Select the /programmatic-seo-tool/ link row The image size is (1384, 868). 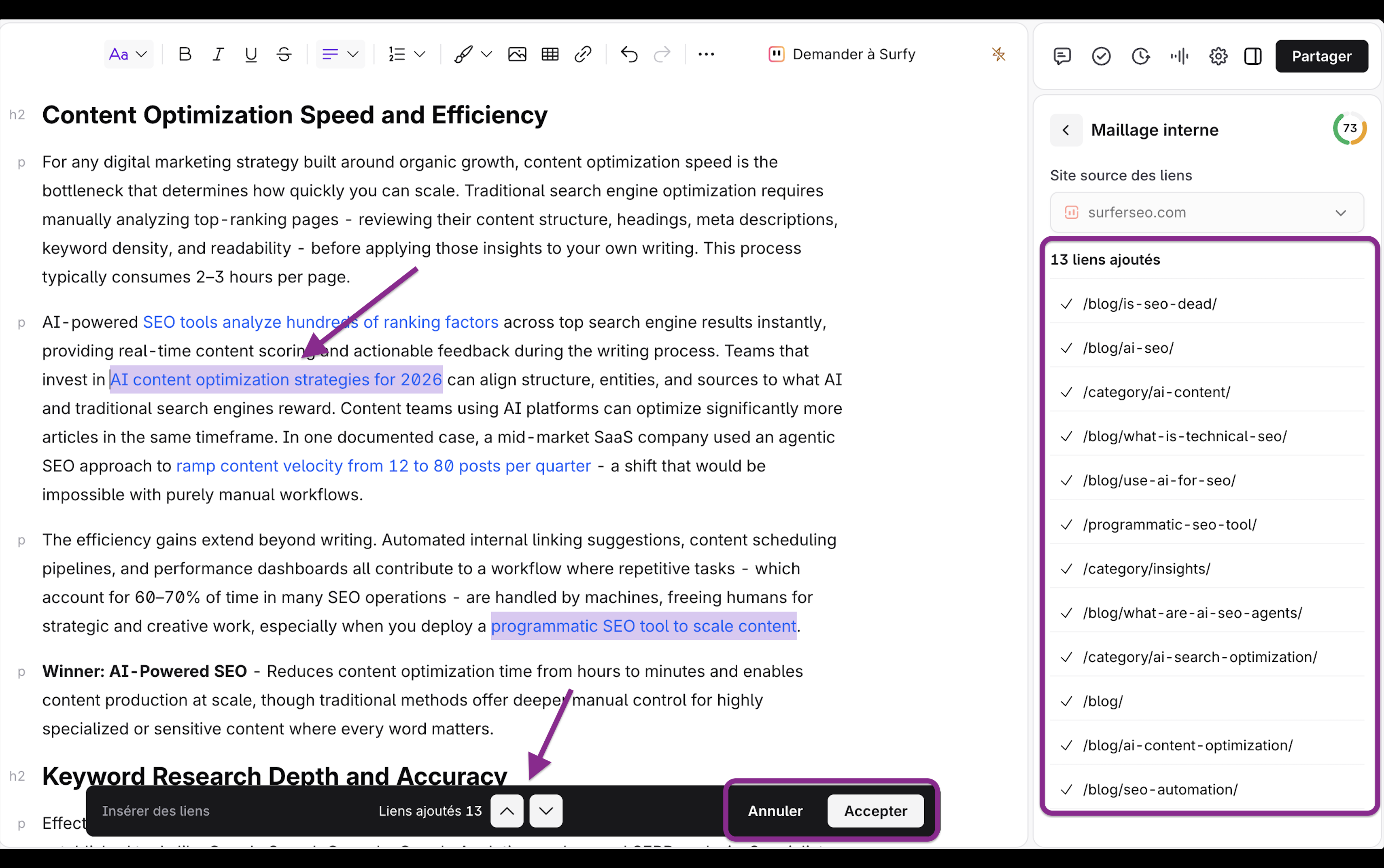[x=1207, y=525]
